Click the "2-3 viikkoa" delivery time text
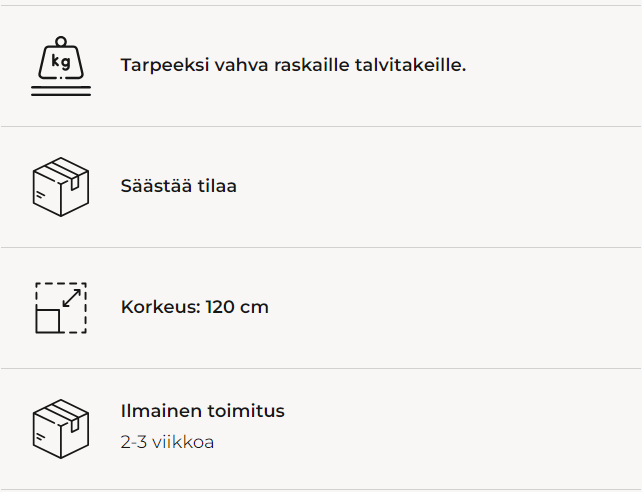Image resolution: width=642 pixels, height=492 pixels. click(x=167, y=442)
